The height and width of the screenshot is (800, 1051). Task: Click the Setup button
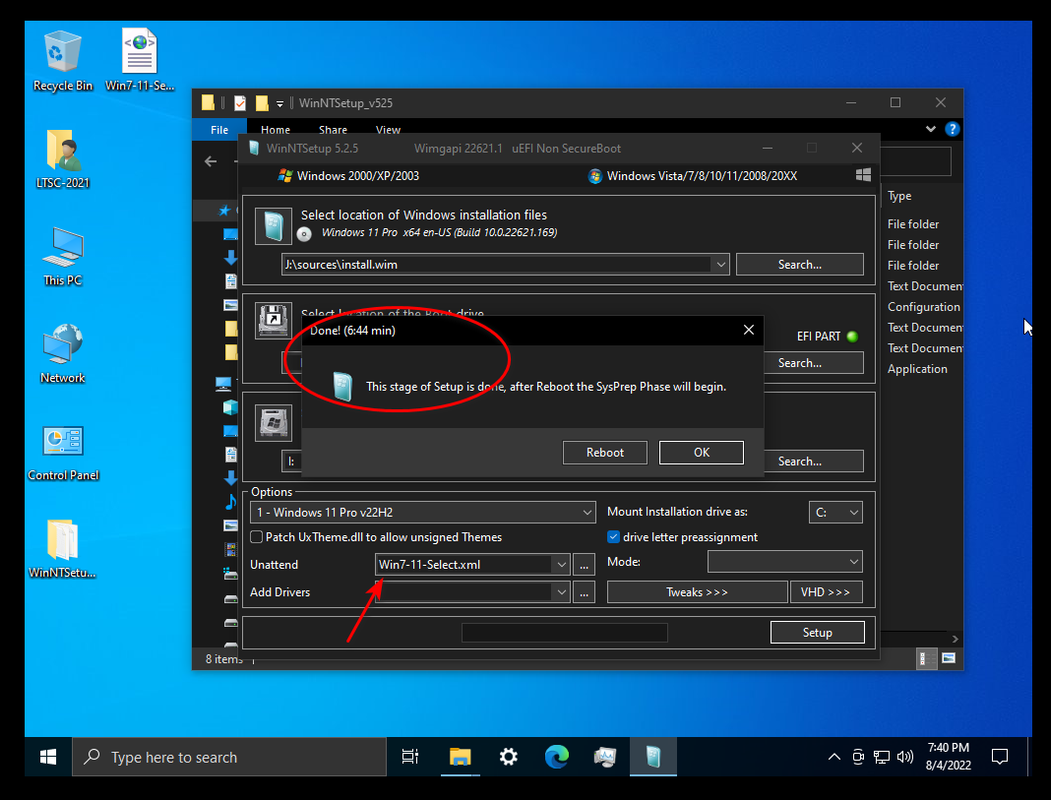817,632
